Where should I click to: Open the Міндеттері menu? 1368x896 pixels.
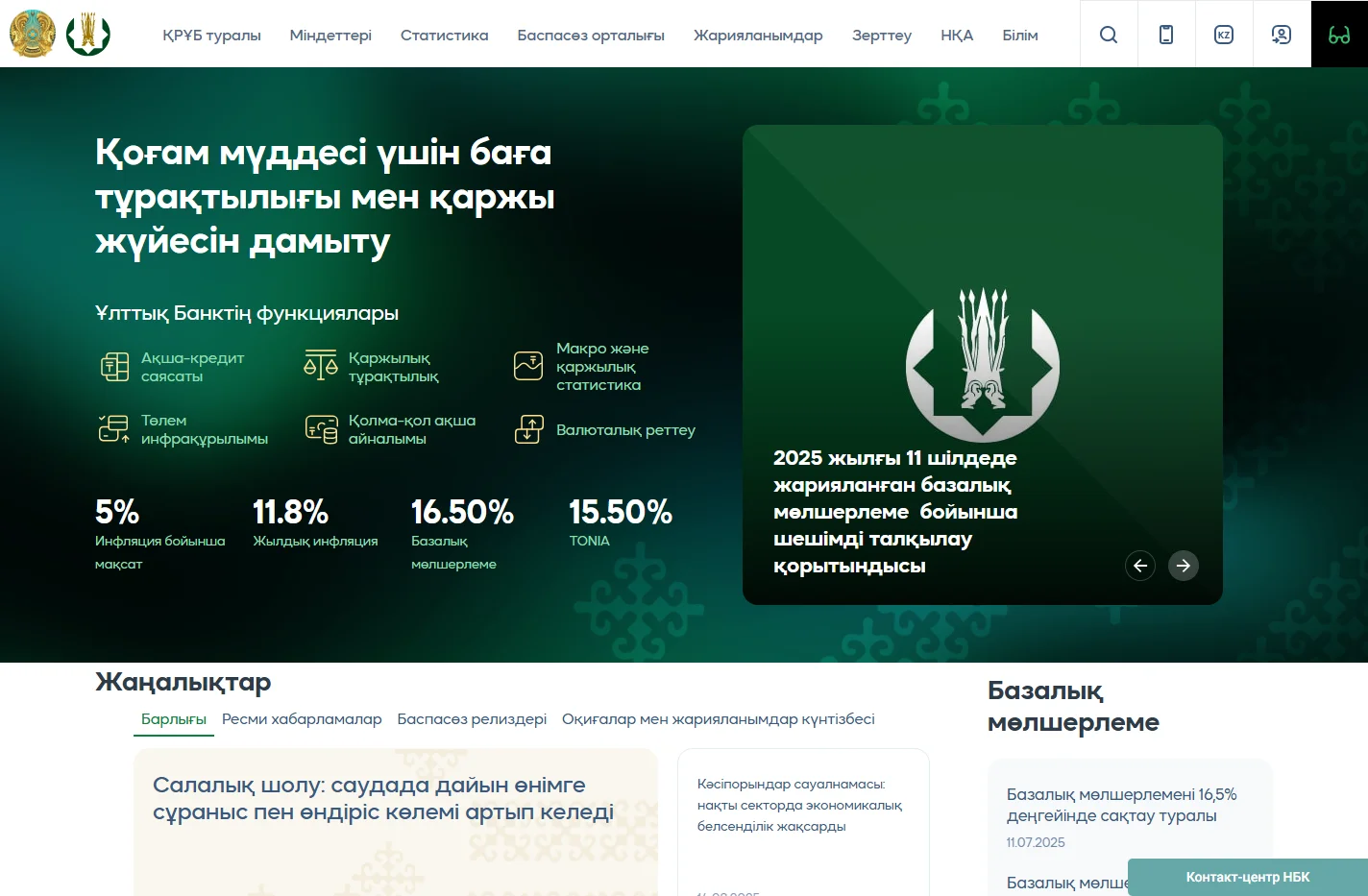(x=330, y=36)
